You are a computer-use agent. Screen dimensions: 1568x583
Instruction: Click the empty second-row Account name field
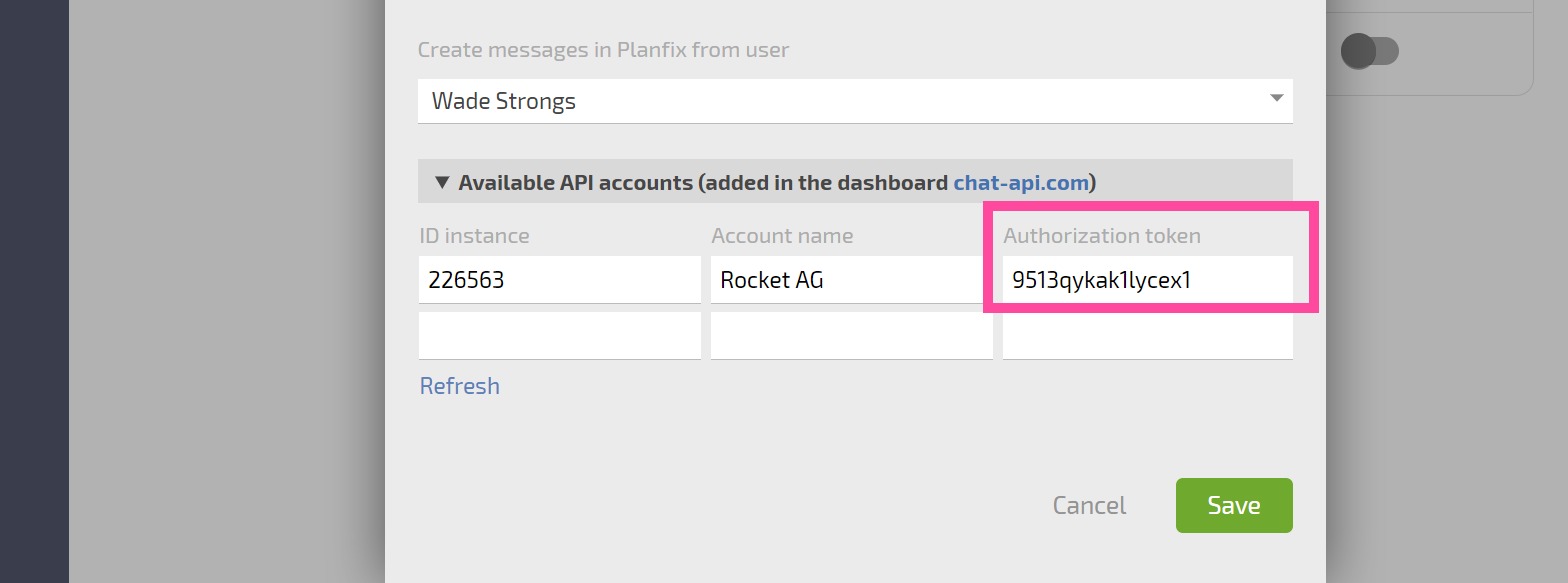pos(851,336)
